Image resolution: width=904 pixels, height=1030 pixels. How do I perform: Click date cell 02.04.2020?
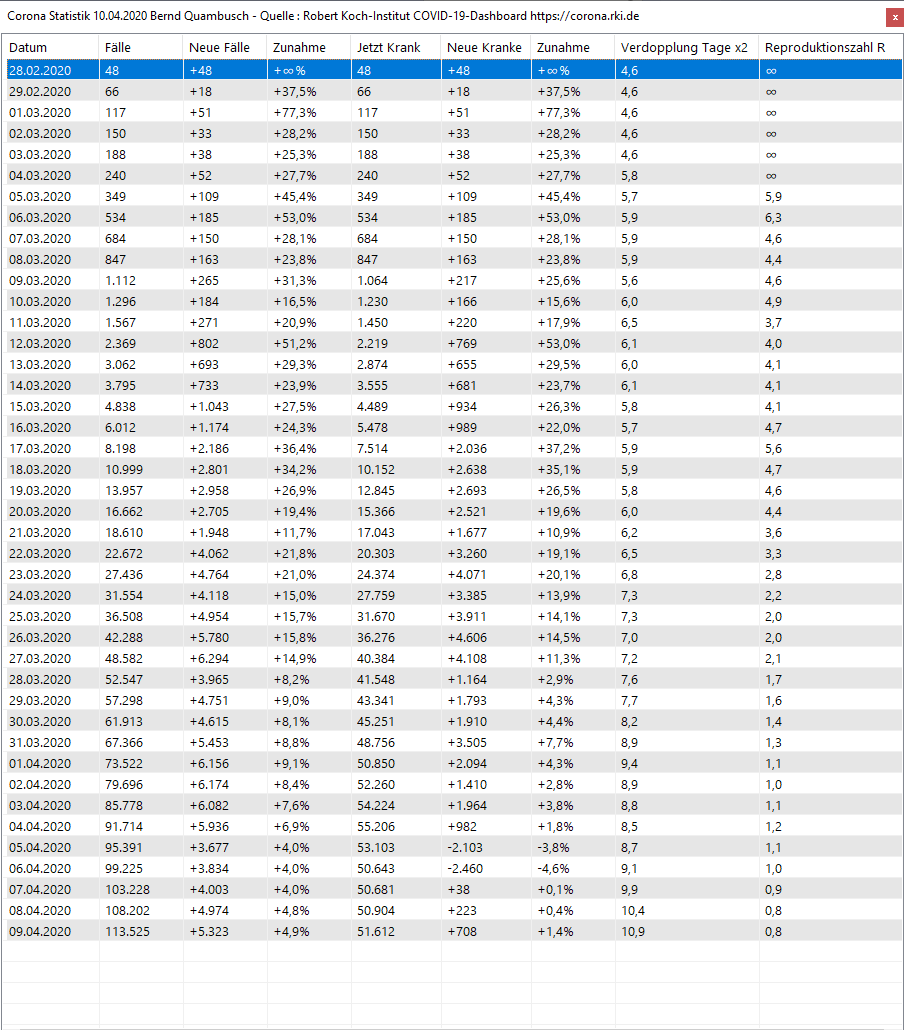pyautogui.click(x=40, y=785)
